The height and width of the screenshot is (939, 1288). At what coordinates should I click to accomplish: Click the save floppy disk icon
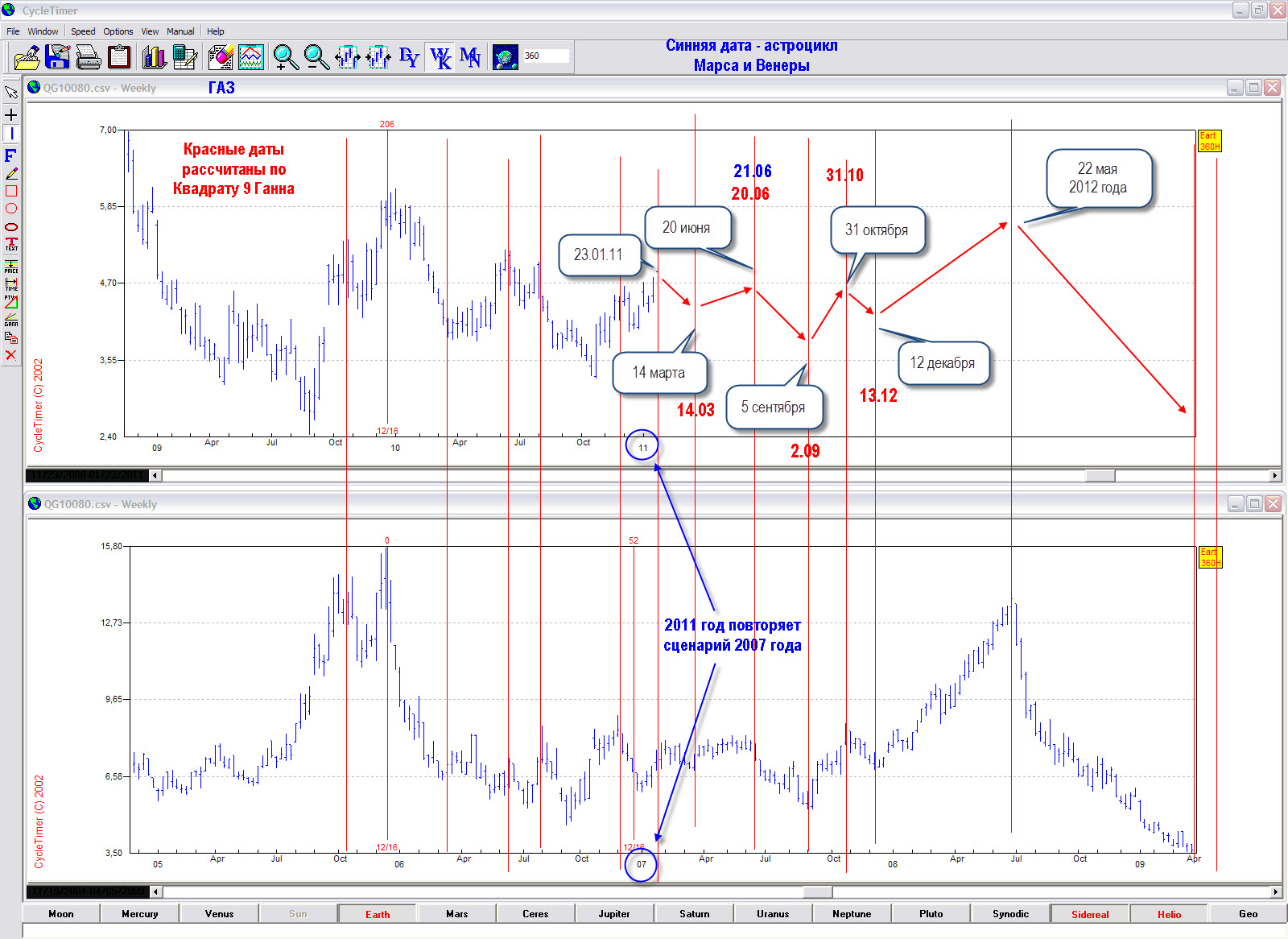(x=57, y=57)
